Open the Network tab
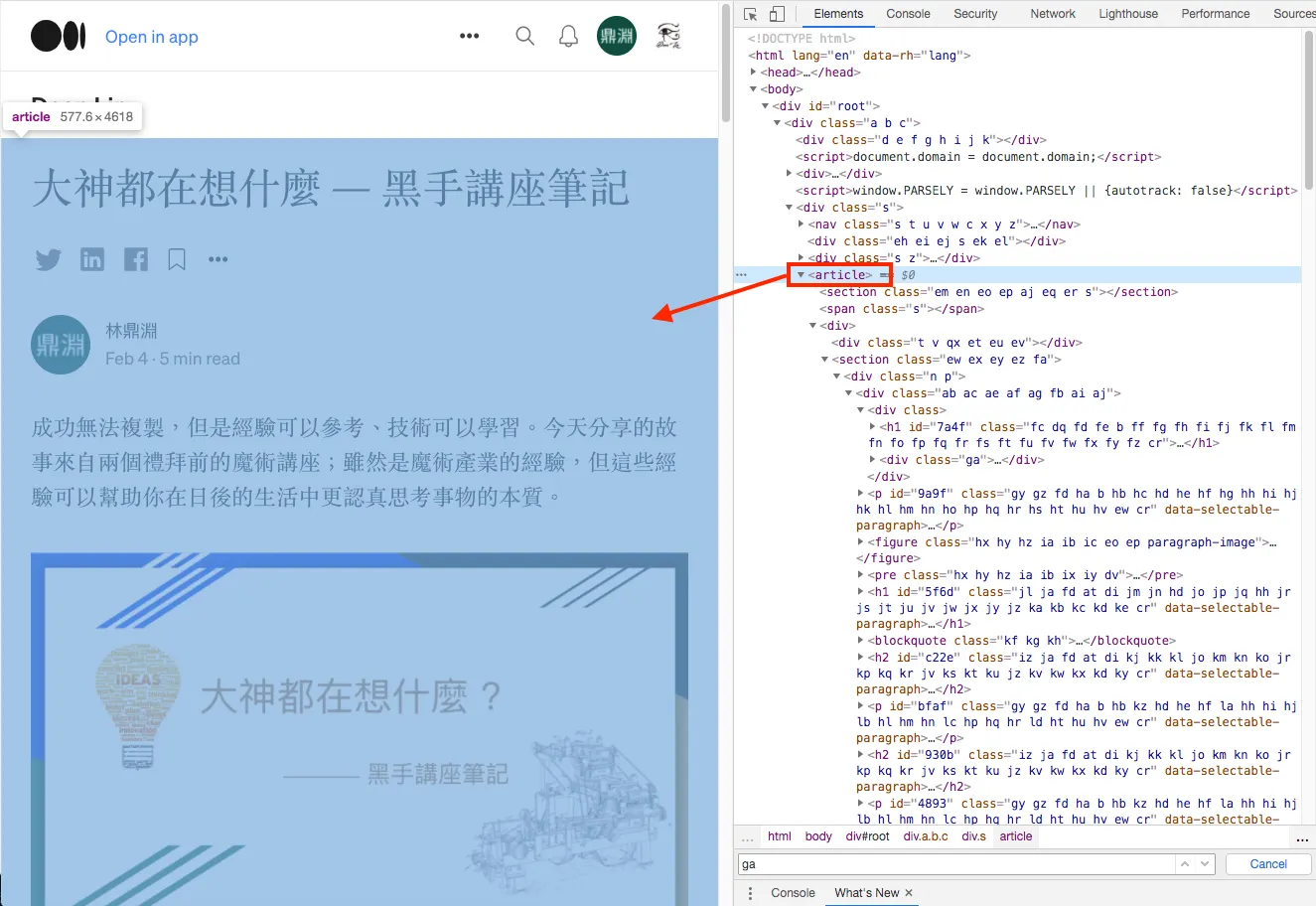Image resolution: width=1316 pixels, height=906 pixels. coord(1053,14)
